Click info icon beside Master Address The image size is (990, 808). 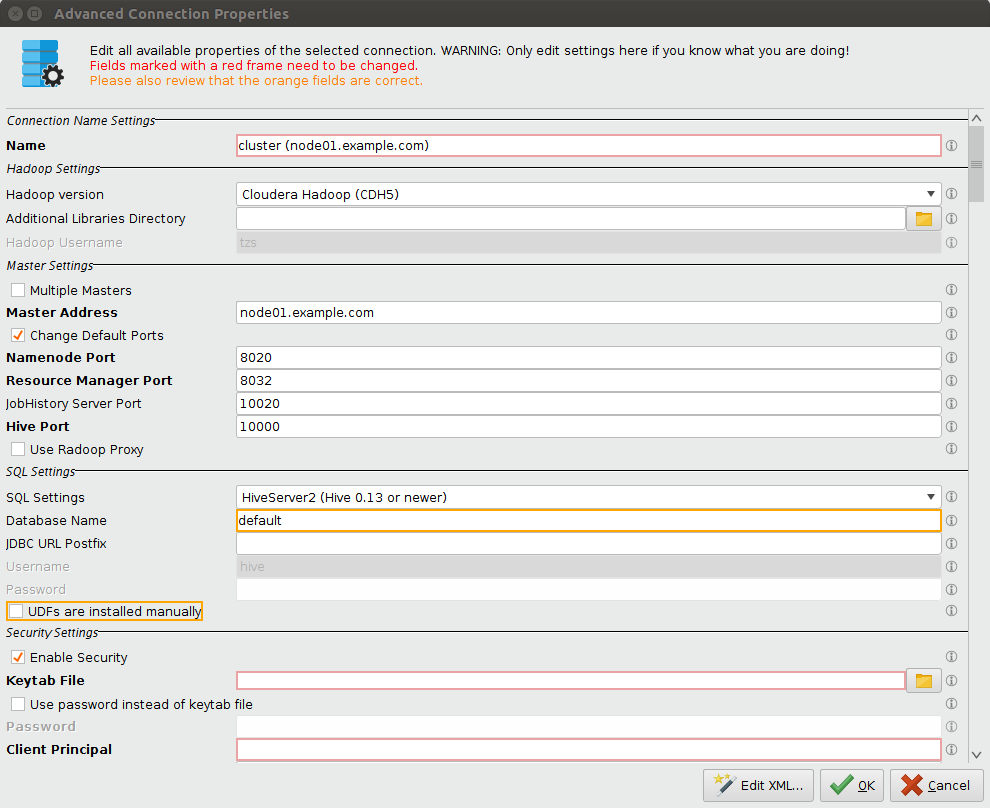click(951, 313)
